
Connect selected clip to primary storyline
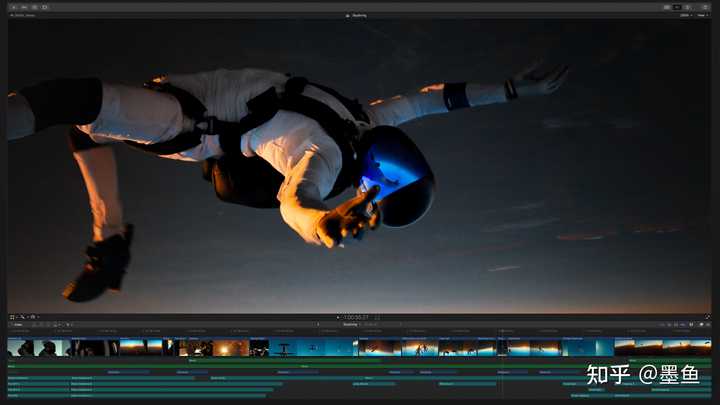[x=34, y=325]
